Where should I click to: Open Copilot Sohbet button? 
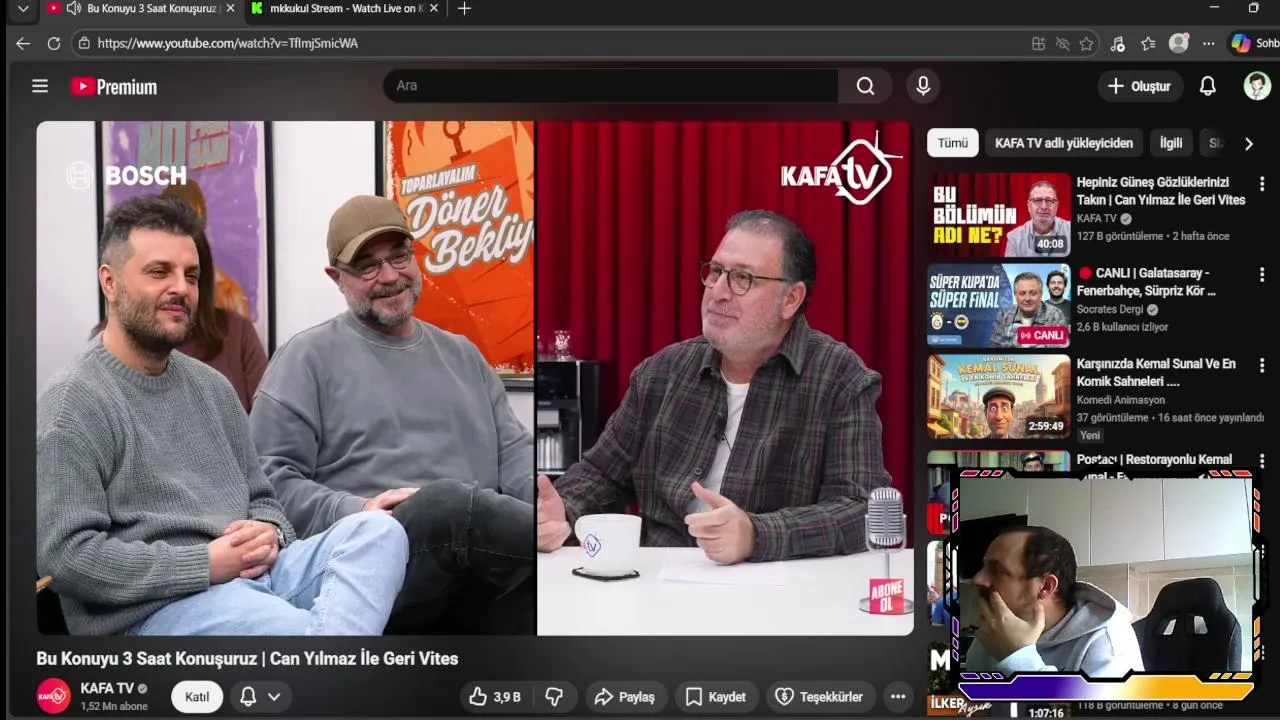point(1255,43)
